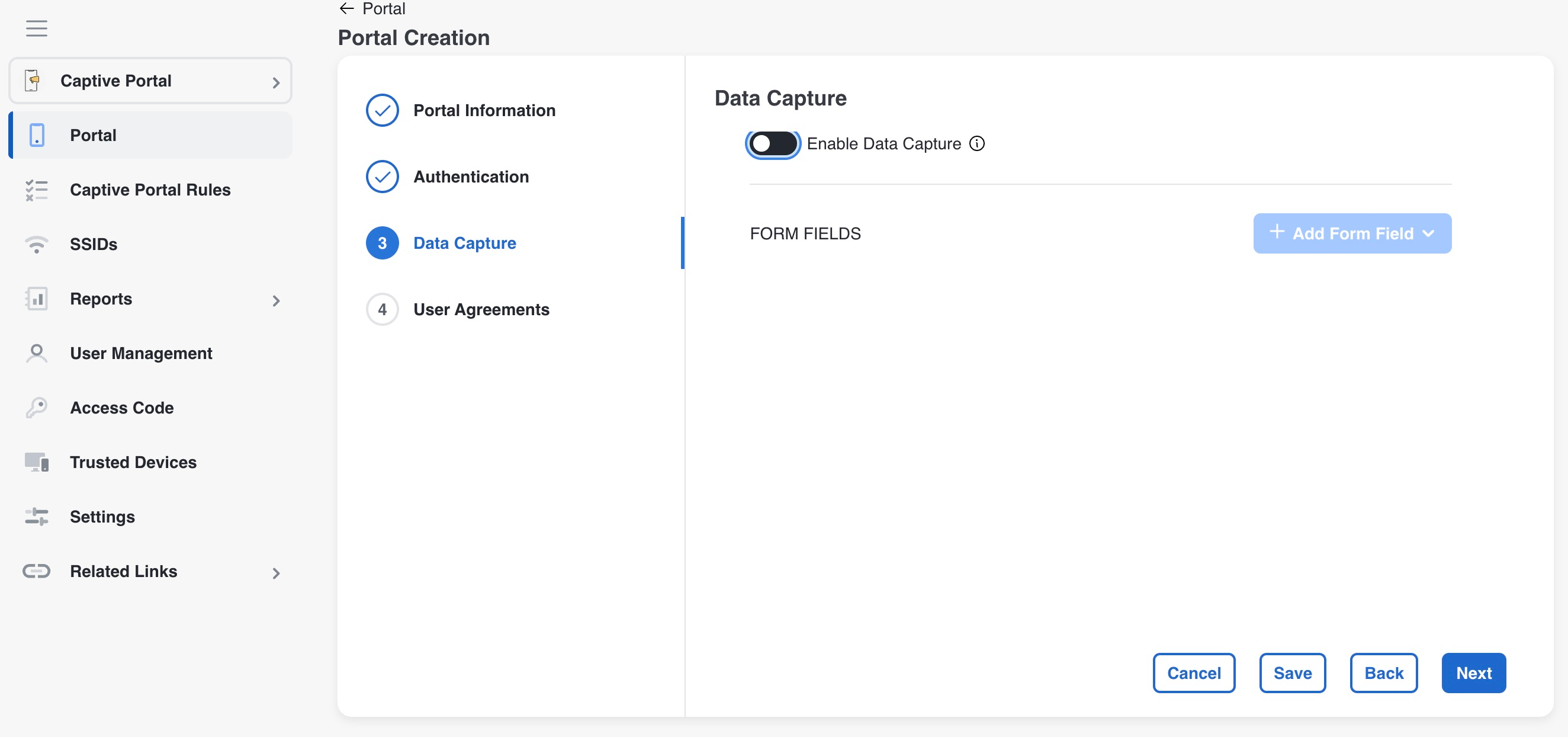Click the Next button

1474,673
